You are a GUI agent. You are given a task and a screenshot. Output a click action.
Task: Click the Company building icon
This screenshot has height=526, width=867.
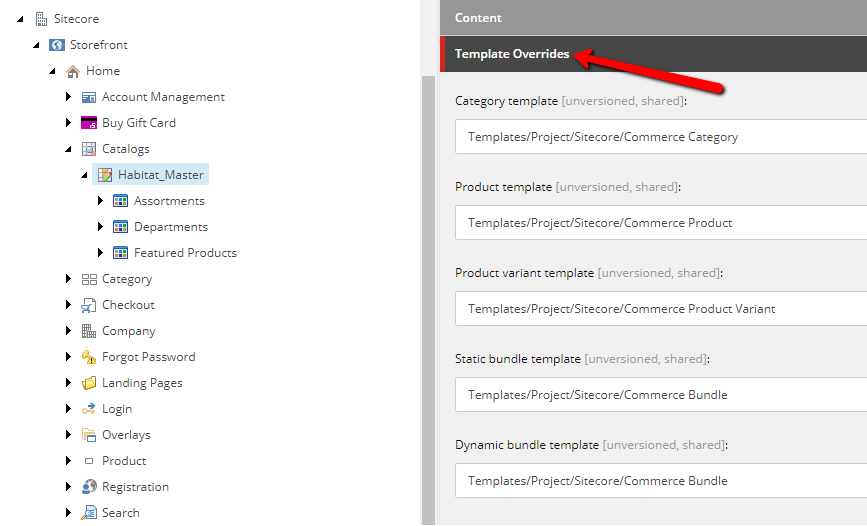click(88, 331)
